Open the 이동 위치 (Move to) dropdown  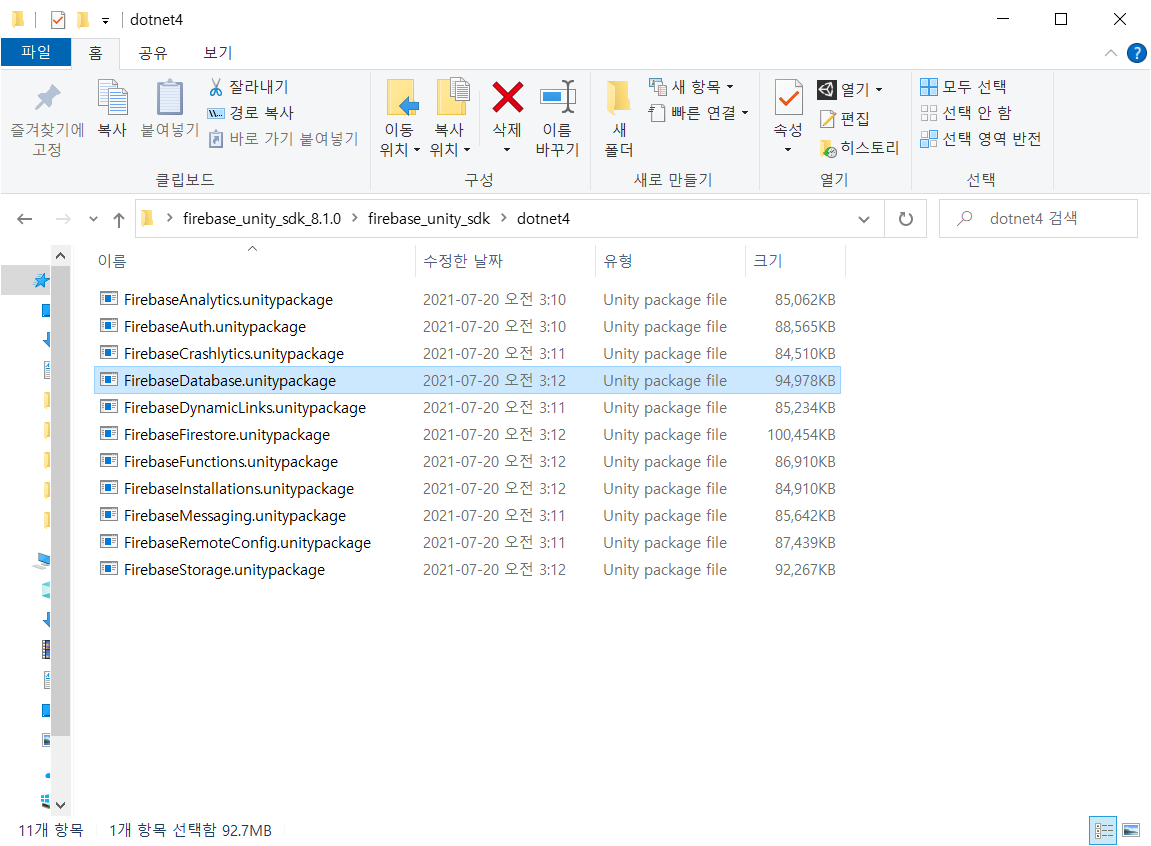[x=399, y=140]
